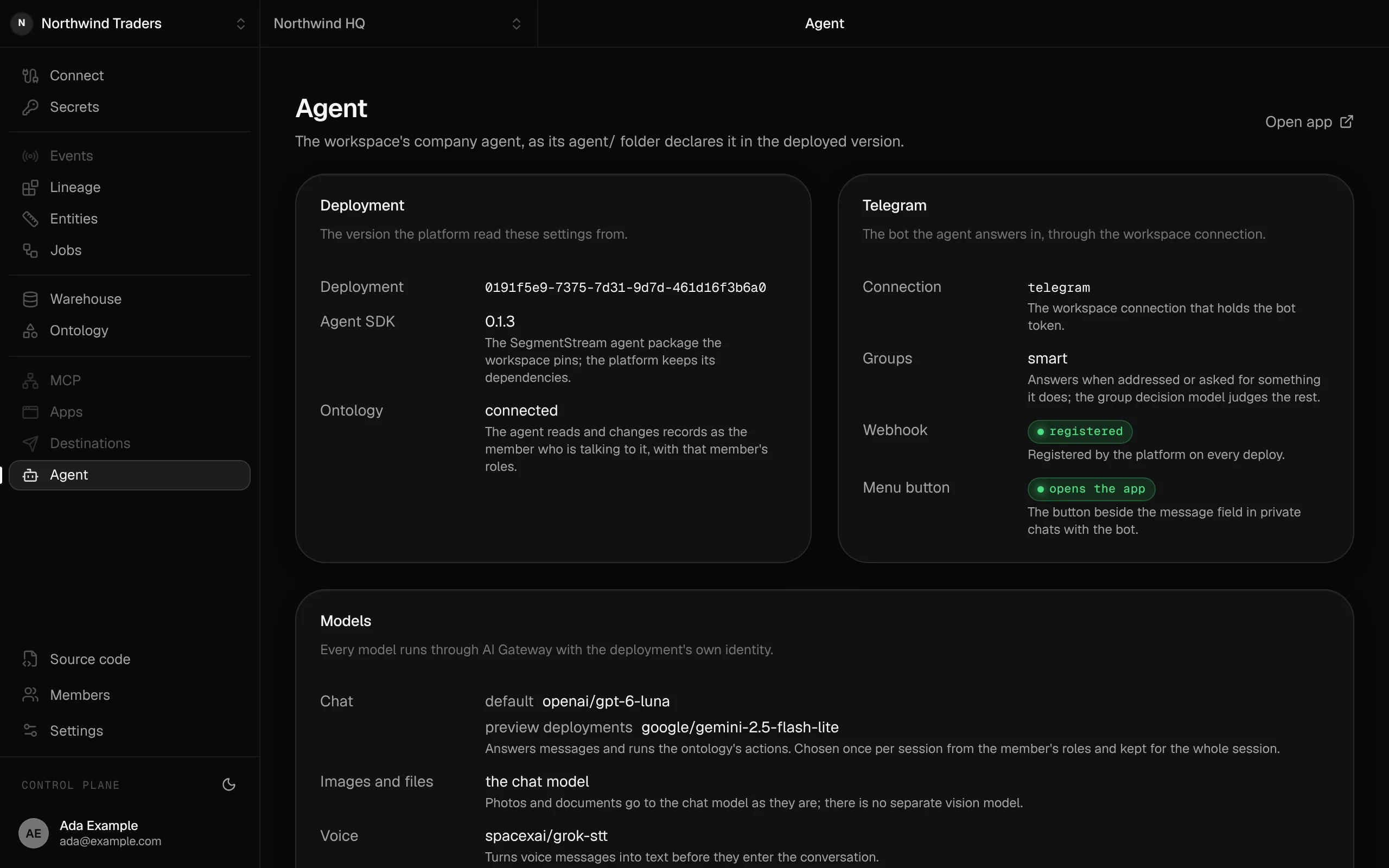Click the MCP network icon
This screenshot has width=1389, height=868.
click(x=30, y=380)
